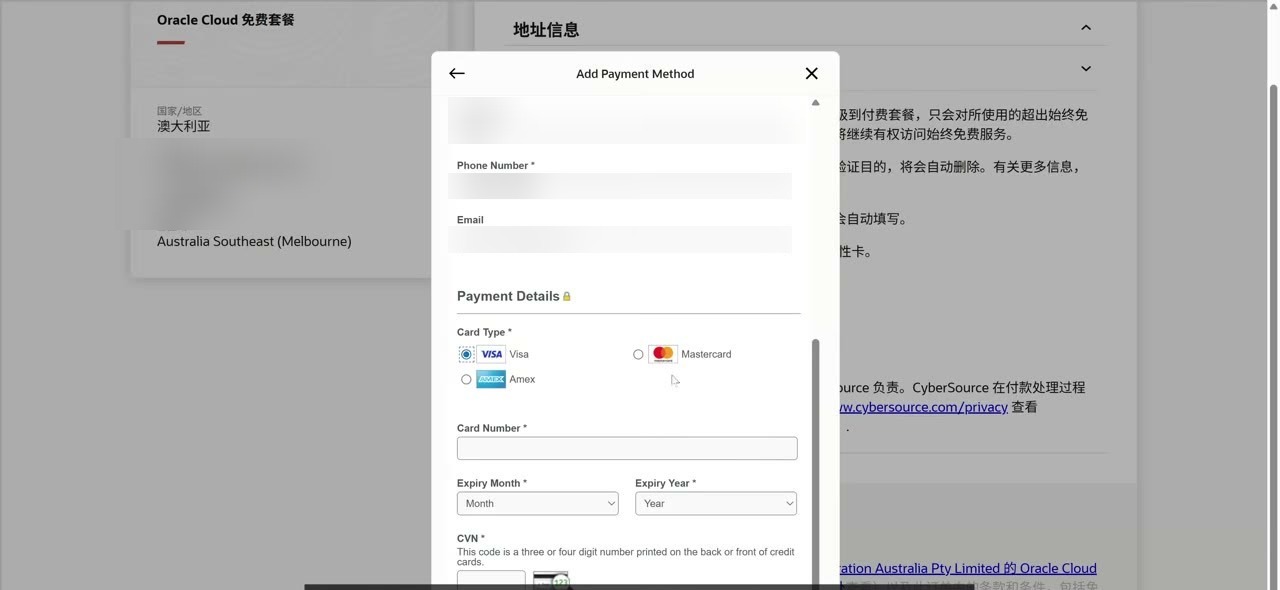Screen dimensions: 1280x590
Task: Click the Add Payment Method title
Action: pyautogui.click(x=635, y=73)
